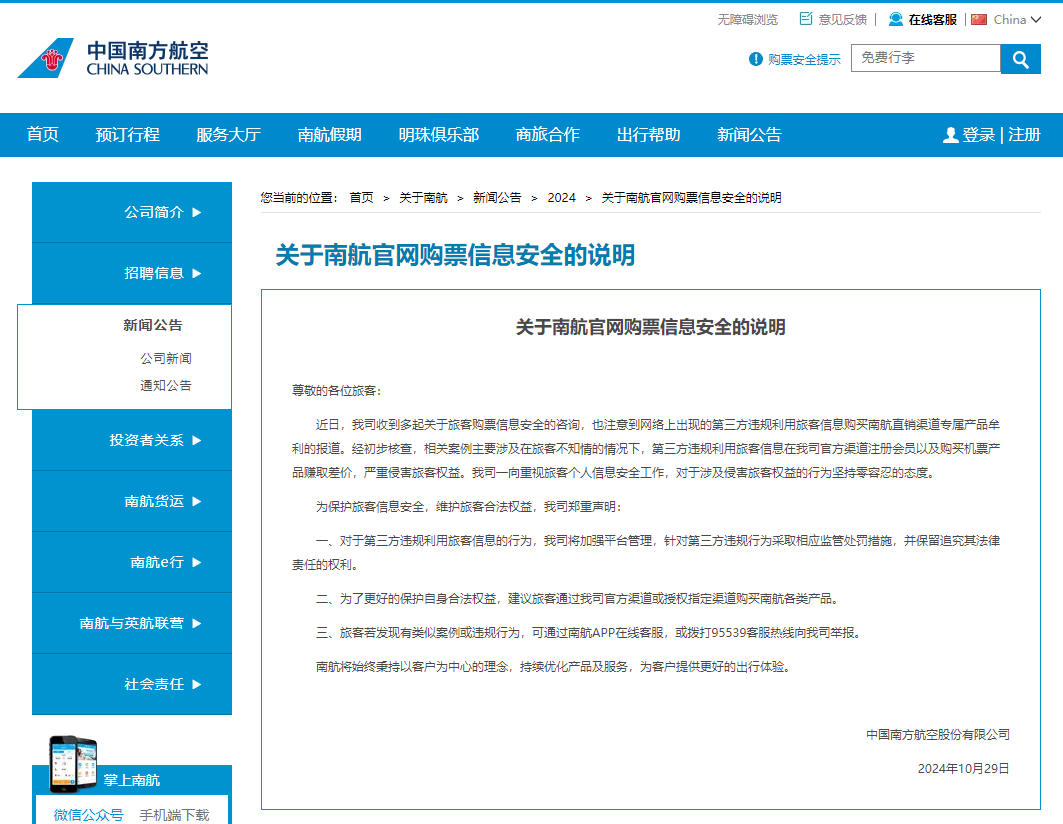Click the 免费行李 search field
The width and height of the screenshot is (1063, 824).
(x=925, y=58)
